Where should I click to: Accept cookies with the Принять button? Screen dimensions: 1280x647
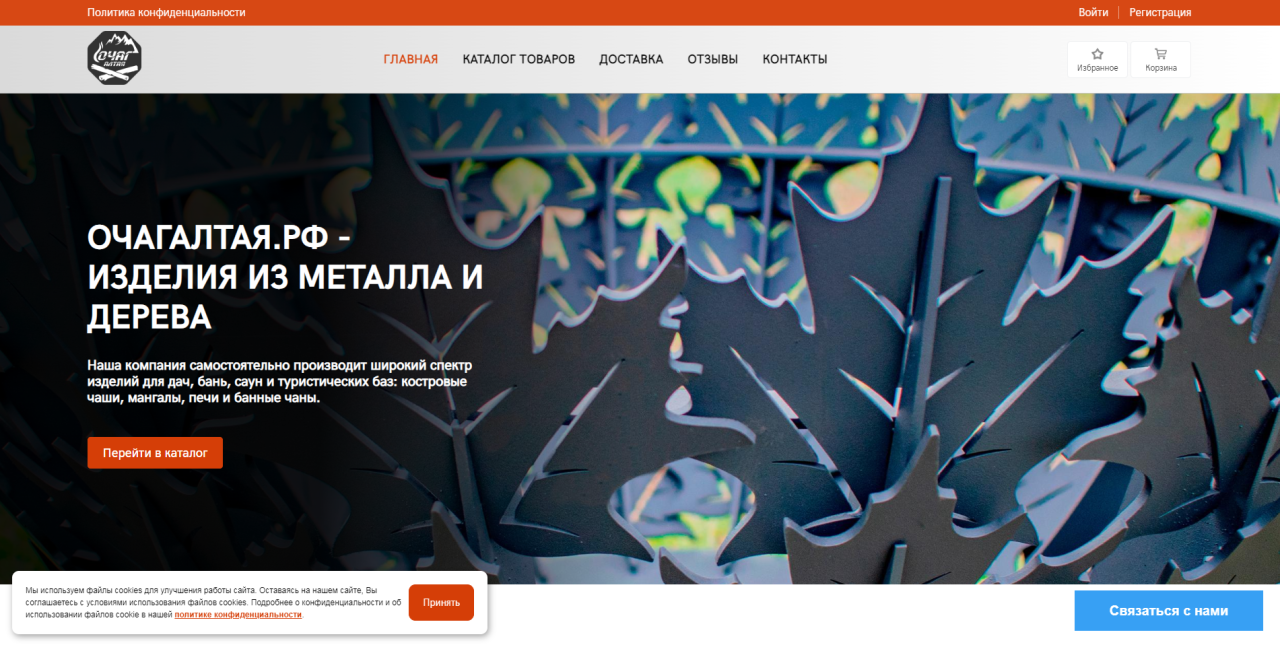click(441, 603)
